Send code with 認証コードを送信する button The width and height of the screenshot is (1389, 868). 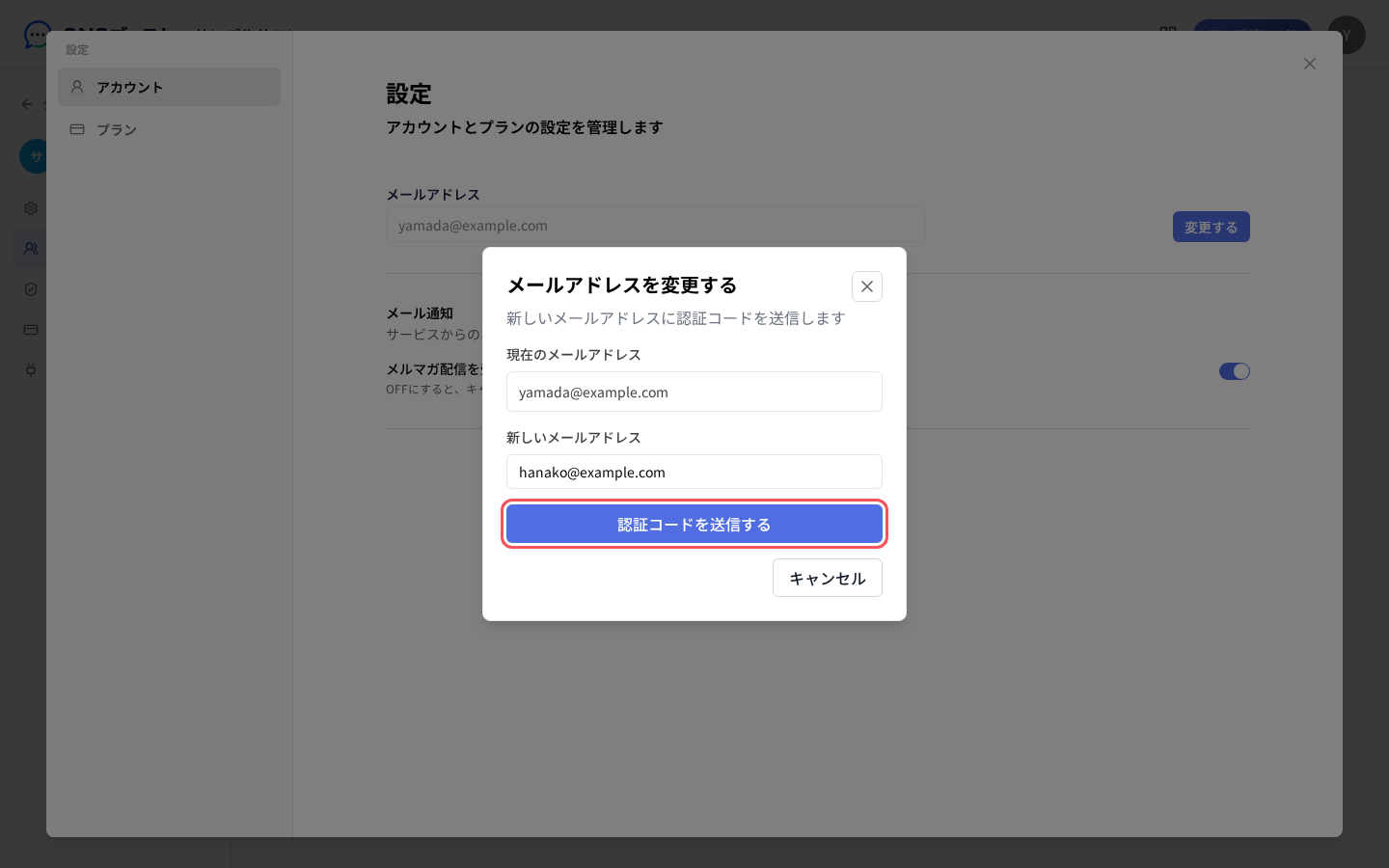[x=694, y=525]
